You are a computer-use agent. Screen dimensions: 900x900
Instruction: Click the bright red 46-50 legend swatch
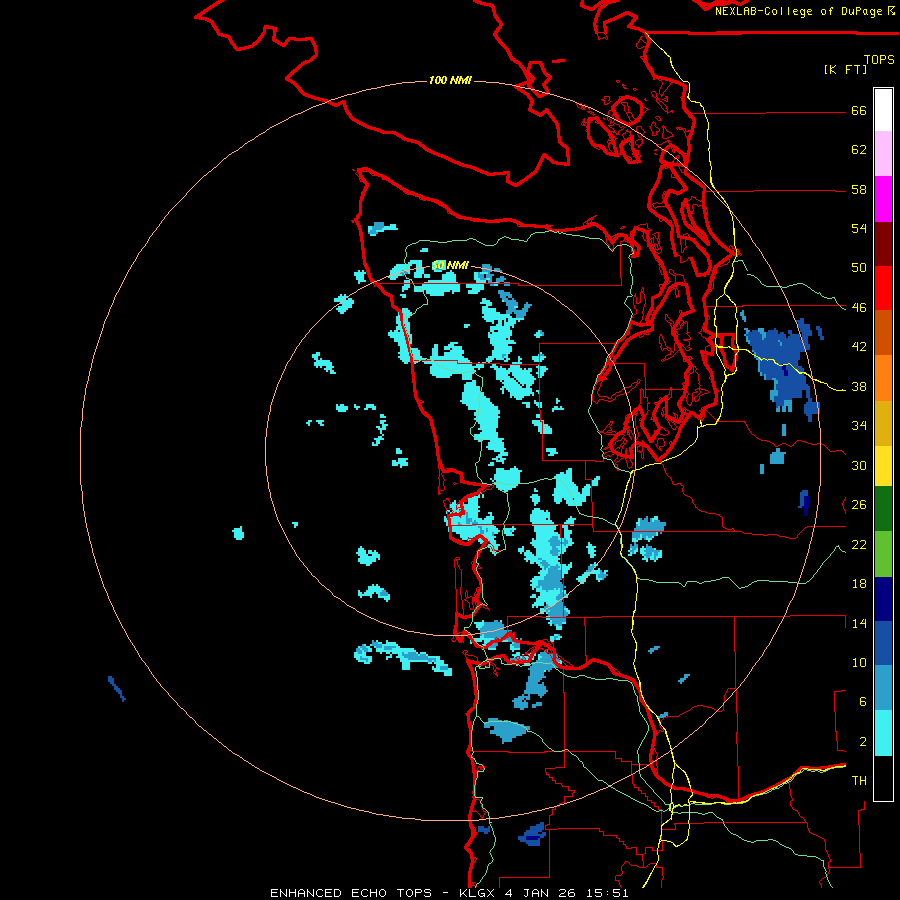(x=883, y=288)
